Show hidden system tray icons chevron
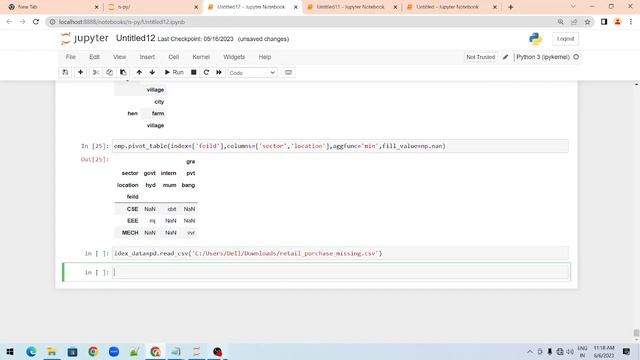Screen dimensions: 640x360 coord(530,351)
